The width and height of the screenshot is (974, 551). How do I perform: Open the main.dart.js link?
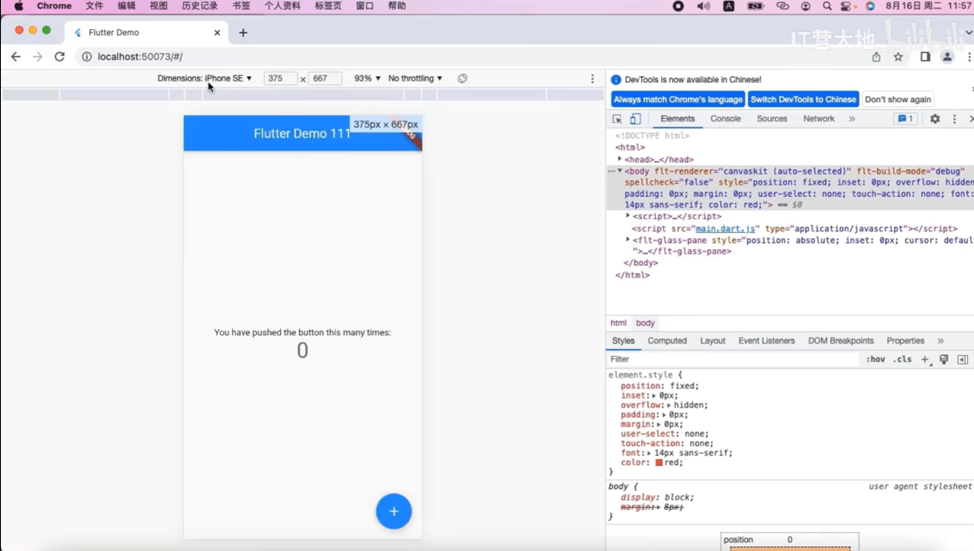coord(725,229)
